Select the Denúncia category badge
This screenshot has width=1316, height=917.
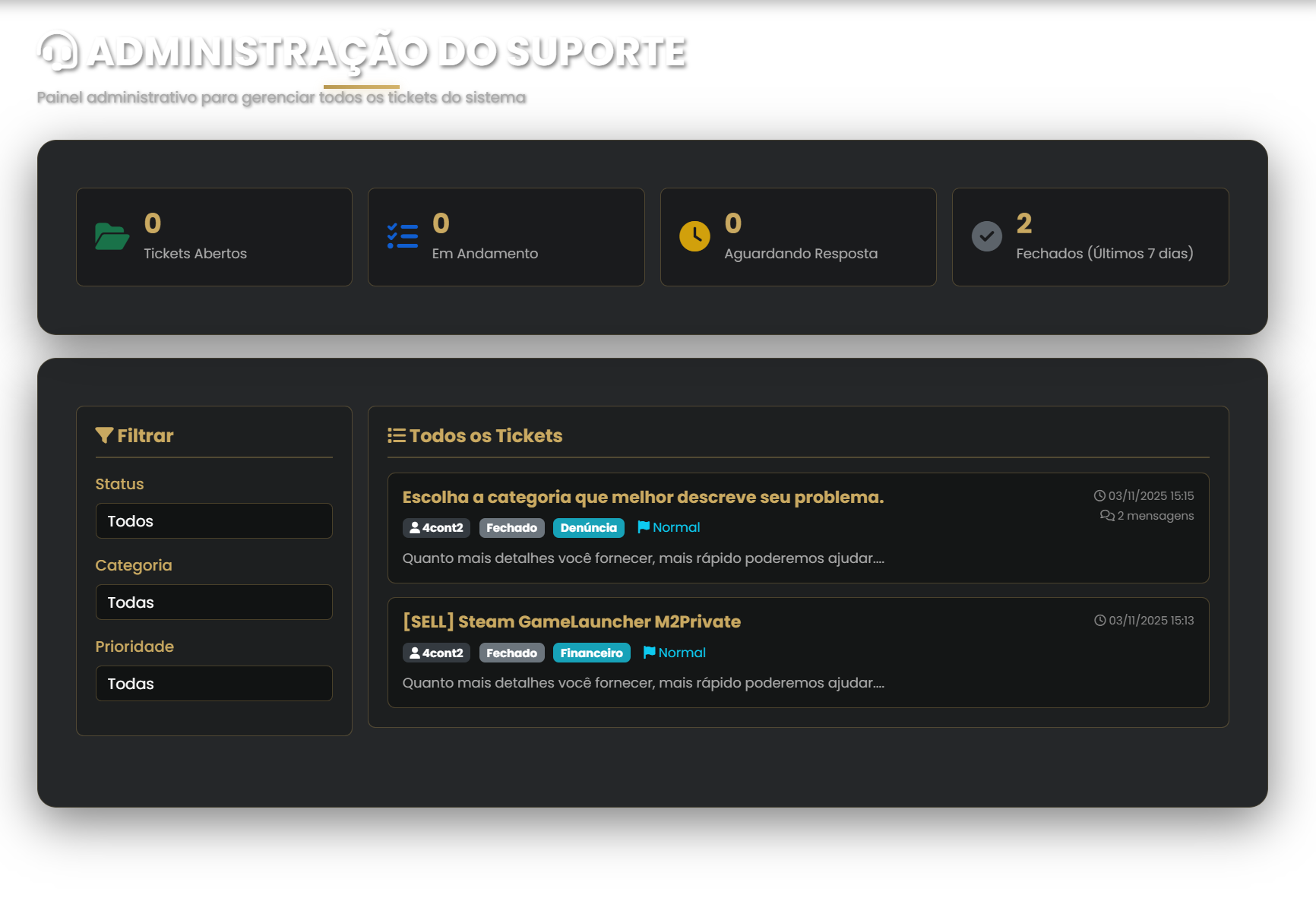click(589, 527)
